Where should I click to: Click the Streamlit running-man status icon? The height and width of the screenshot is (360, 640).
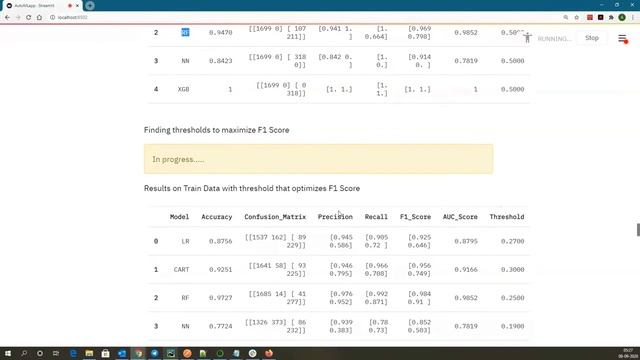[527, 38]
